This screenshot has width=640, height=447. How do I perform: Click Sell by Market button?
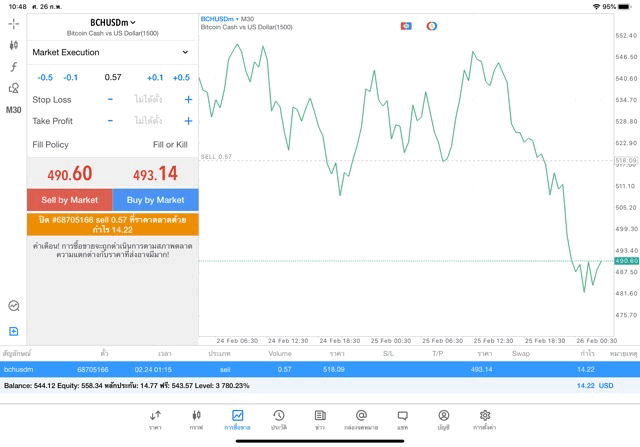[x=69, y=200]
